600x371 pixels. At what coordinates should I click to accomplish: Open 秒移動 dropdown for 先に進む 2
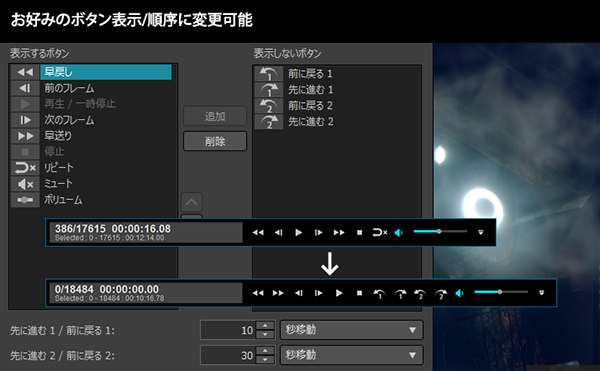352,355
